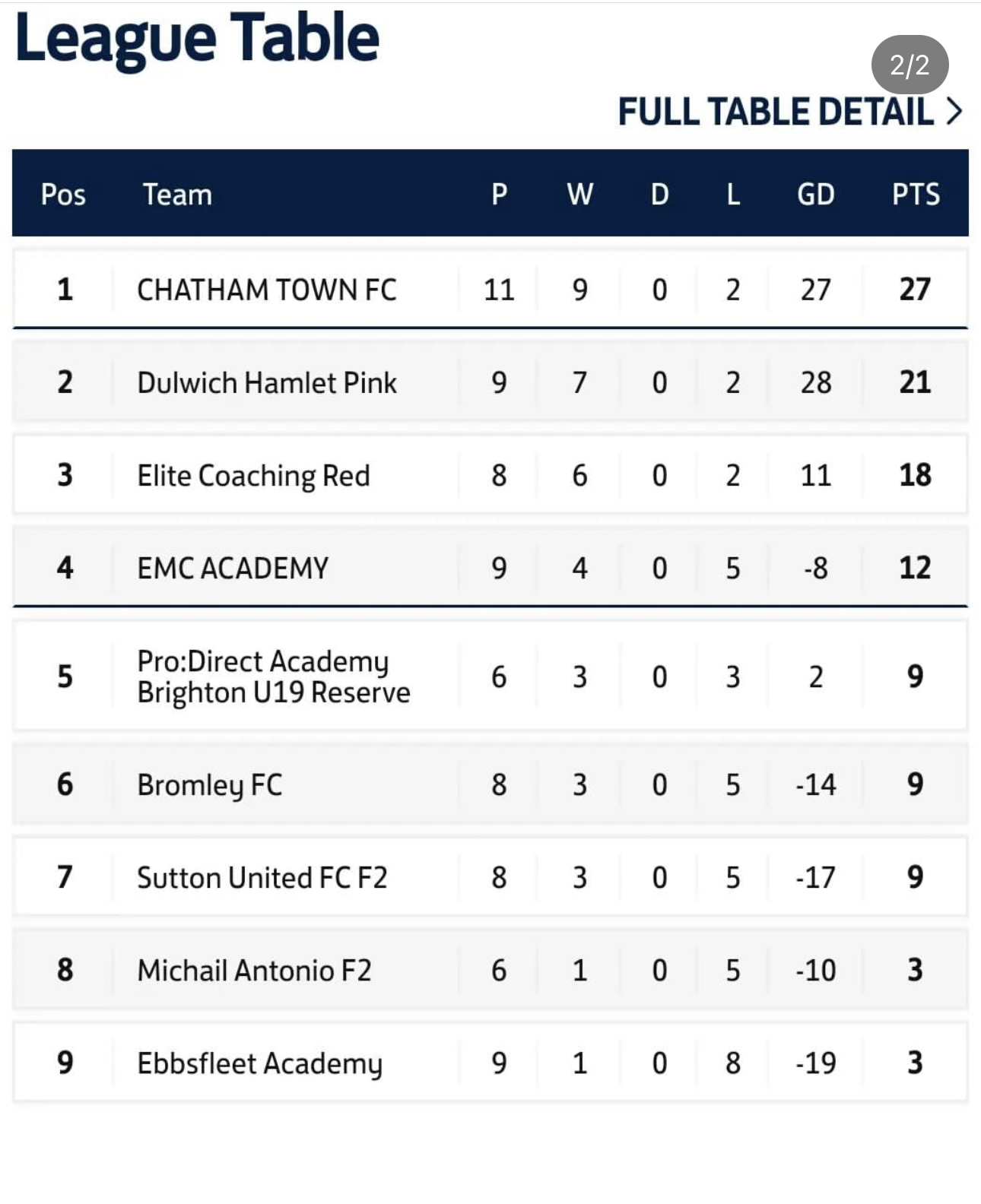The image size is (981, 1204).
Task: Select the Elite Coaching Red team
Action: pyautogui.click(x=253, y=476)
